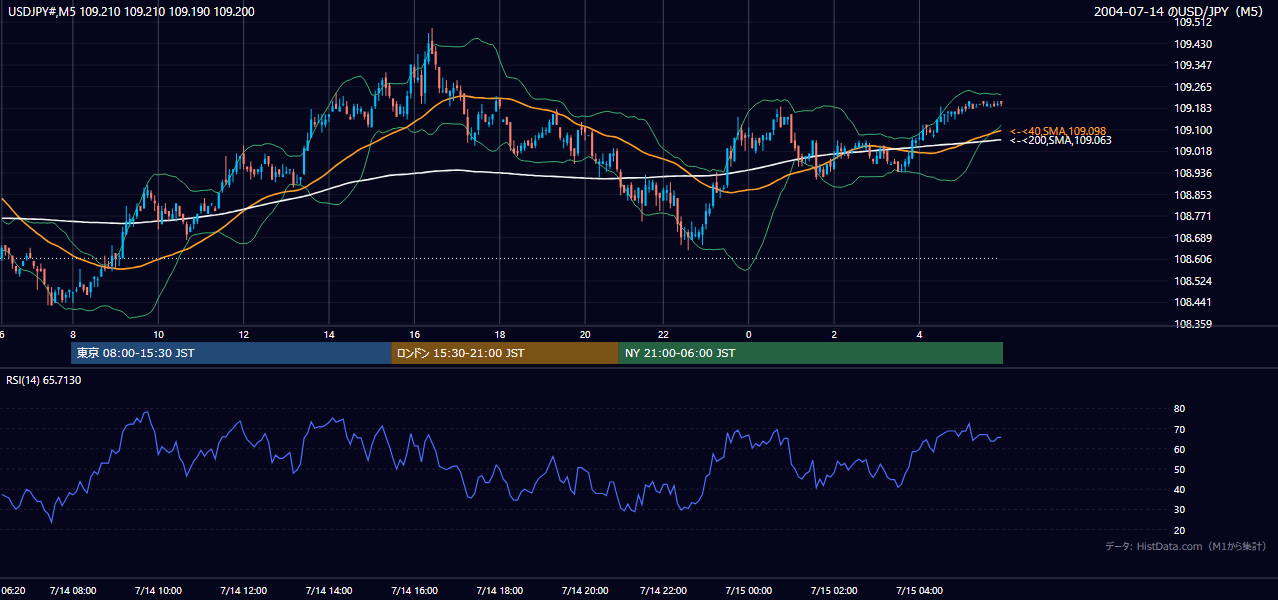Click RSI scale value 70
Viewport: 1278px width, 600px height.
pyautogui.click(x=1179, y=429)
